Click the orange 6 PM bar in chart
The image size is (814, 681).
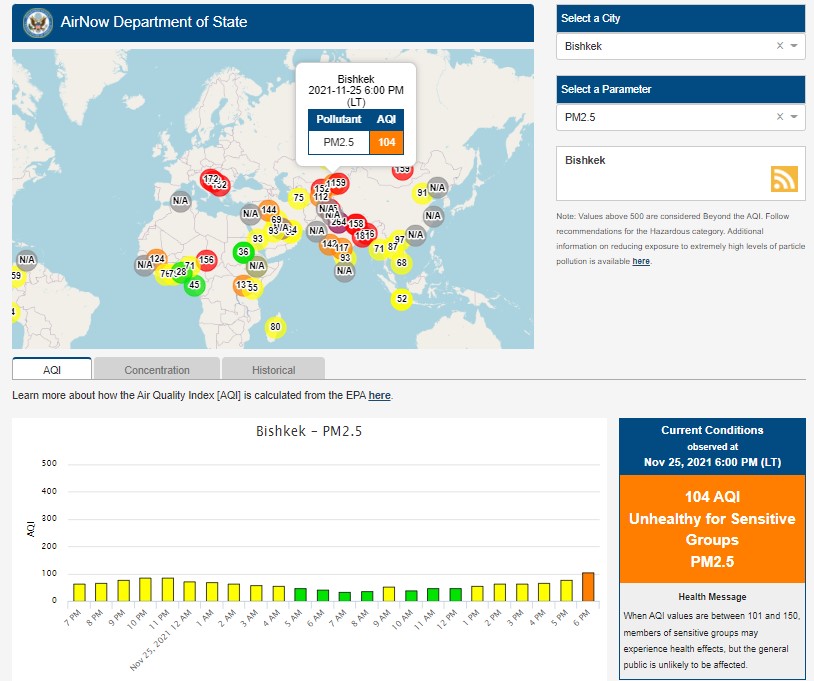tap(588, 586)
